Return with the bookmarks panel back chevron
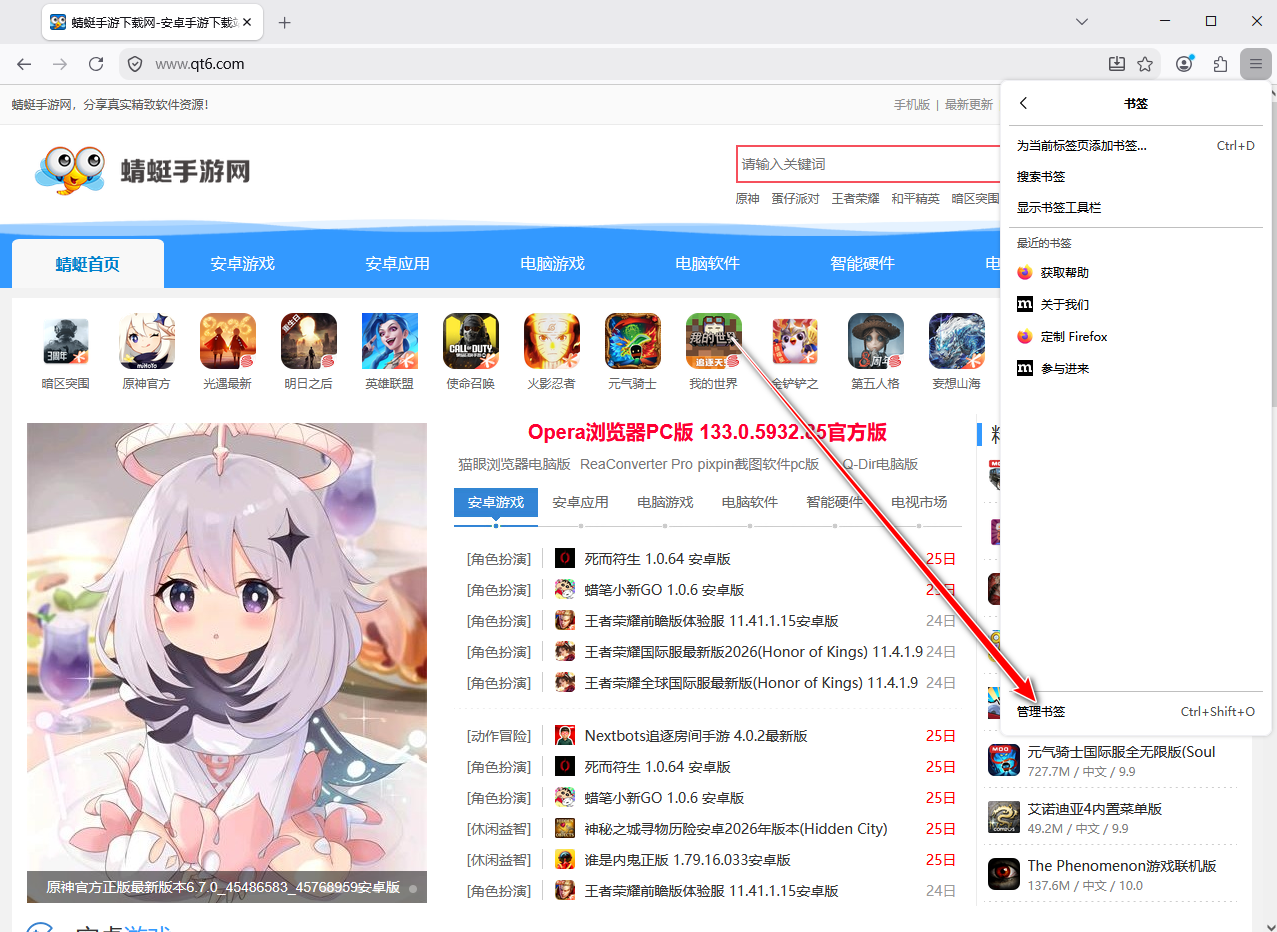This screenshot has height=932, width=1277. pyautogui.click(x=1023, y=103)
